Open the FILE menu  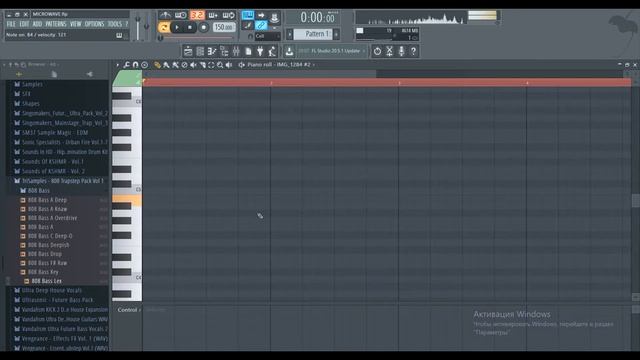11,24
